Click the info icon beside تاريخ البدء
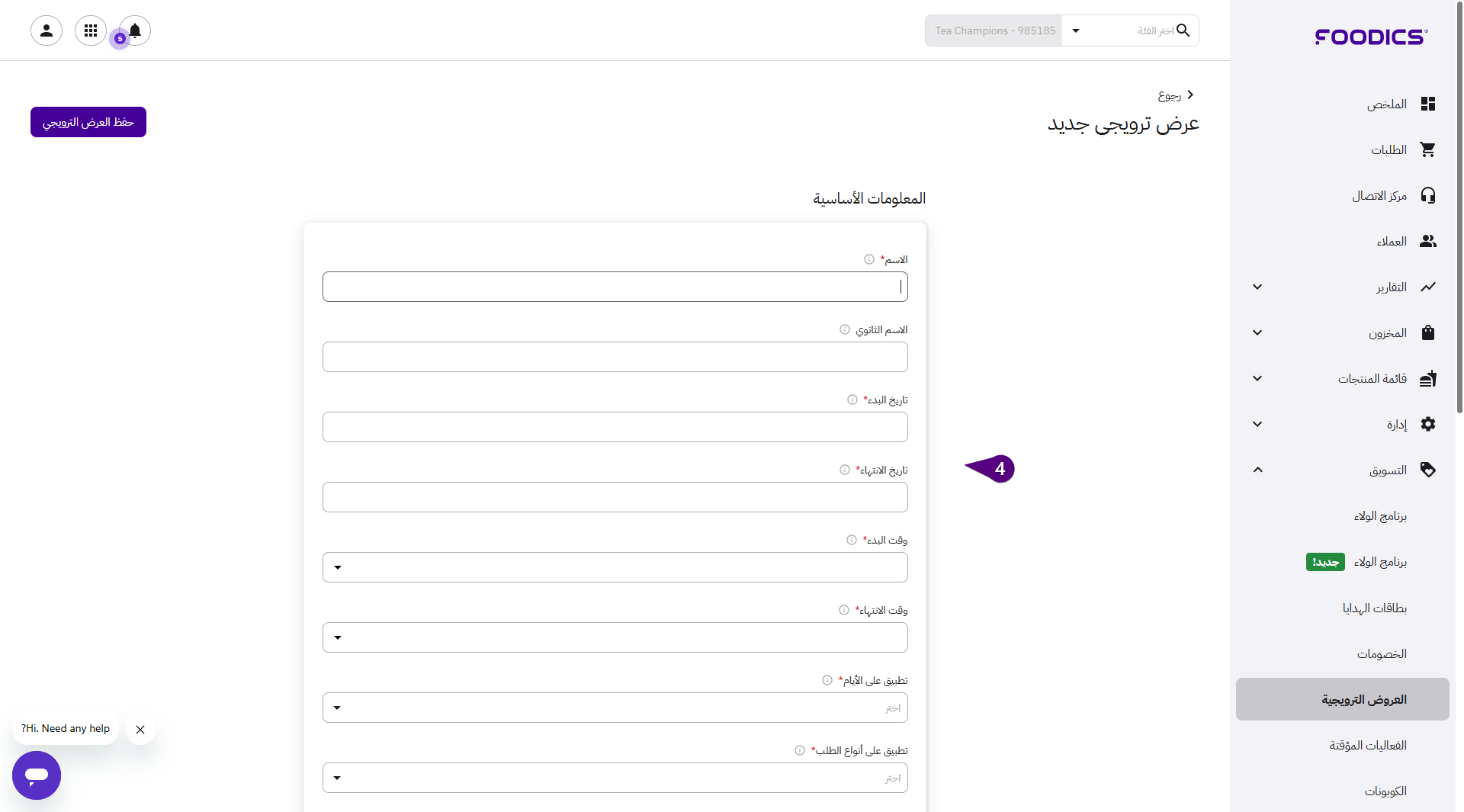The width and height of the screenshot is (1464, 812). coord(852,400)
